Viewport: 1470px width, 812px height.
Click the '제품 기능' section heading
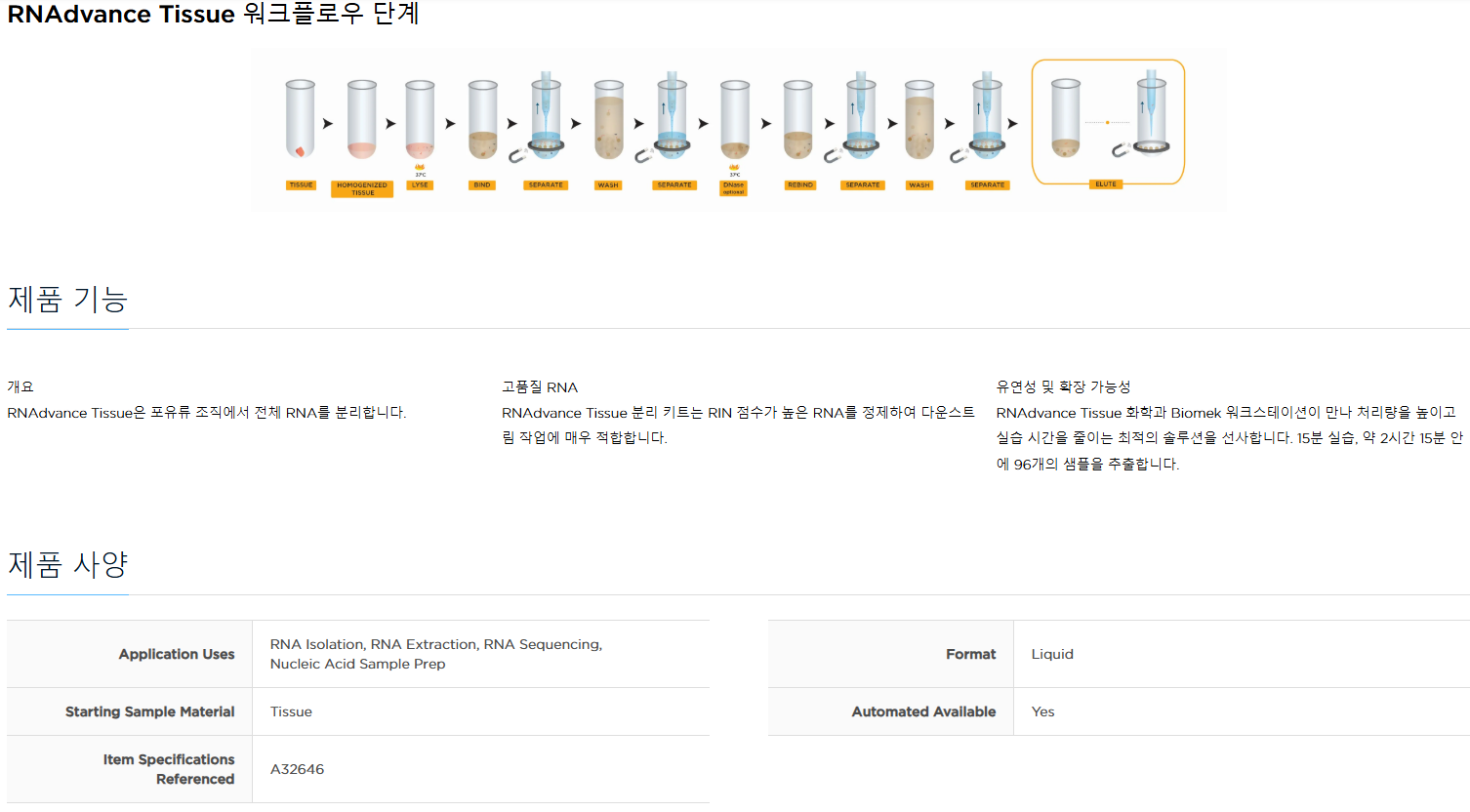click(67, 299)
